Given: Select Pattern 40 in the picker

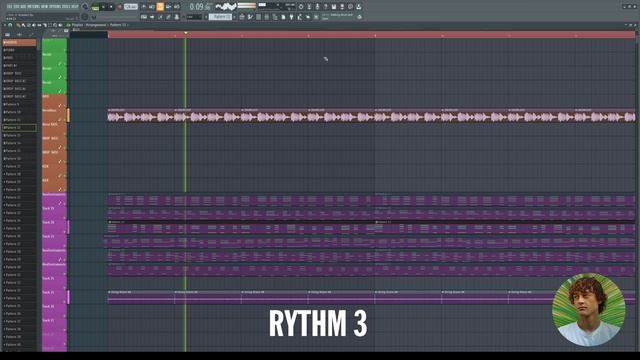Looking at the screenshot, I should (19, 345).
